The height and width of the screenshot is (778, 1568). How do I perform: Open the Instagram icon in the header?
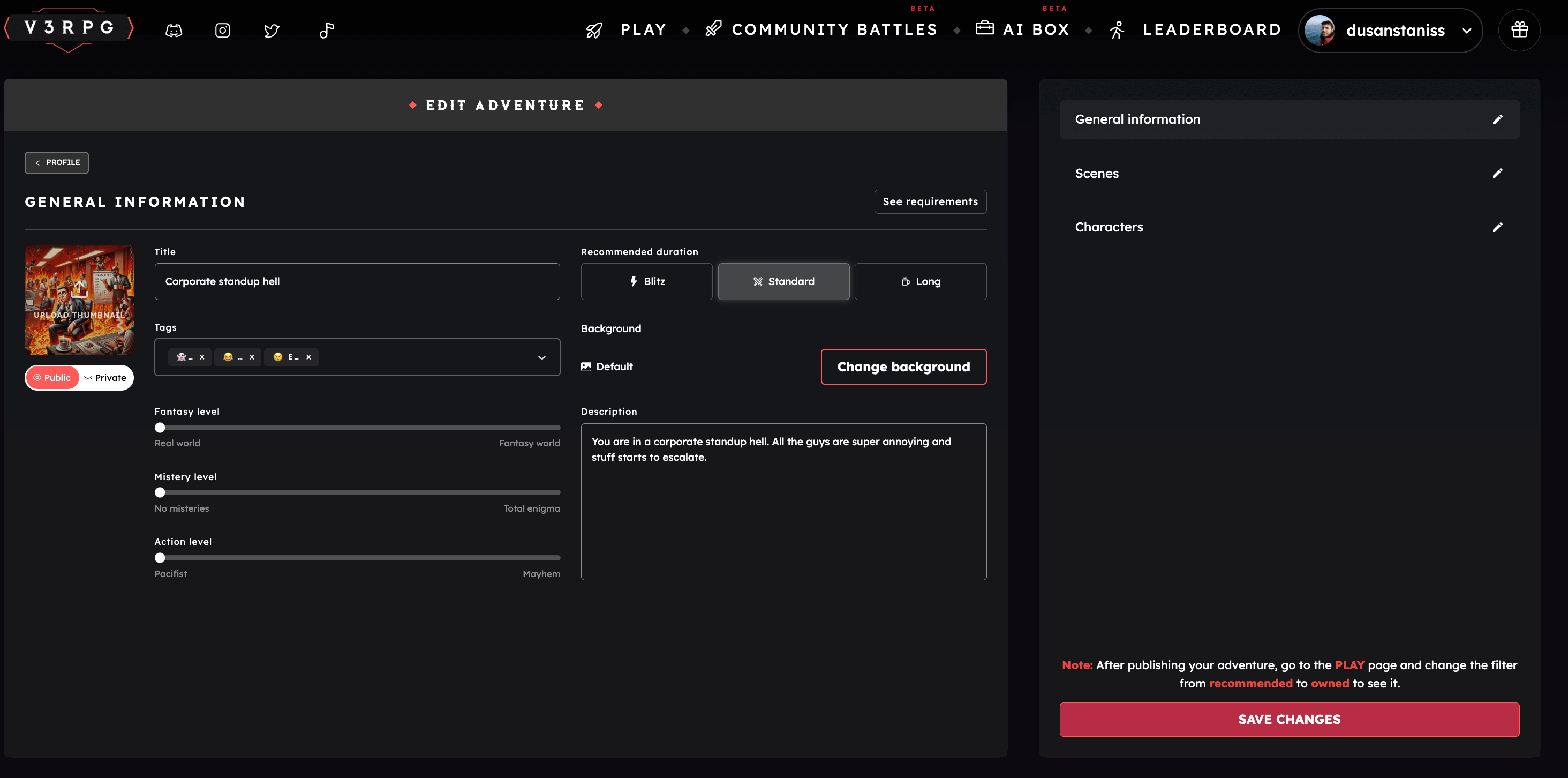pyautogui.click(x=222, y=30)
